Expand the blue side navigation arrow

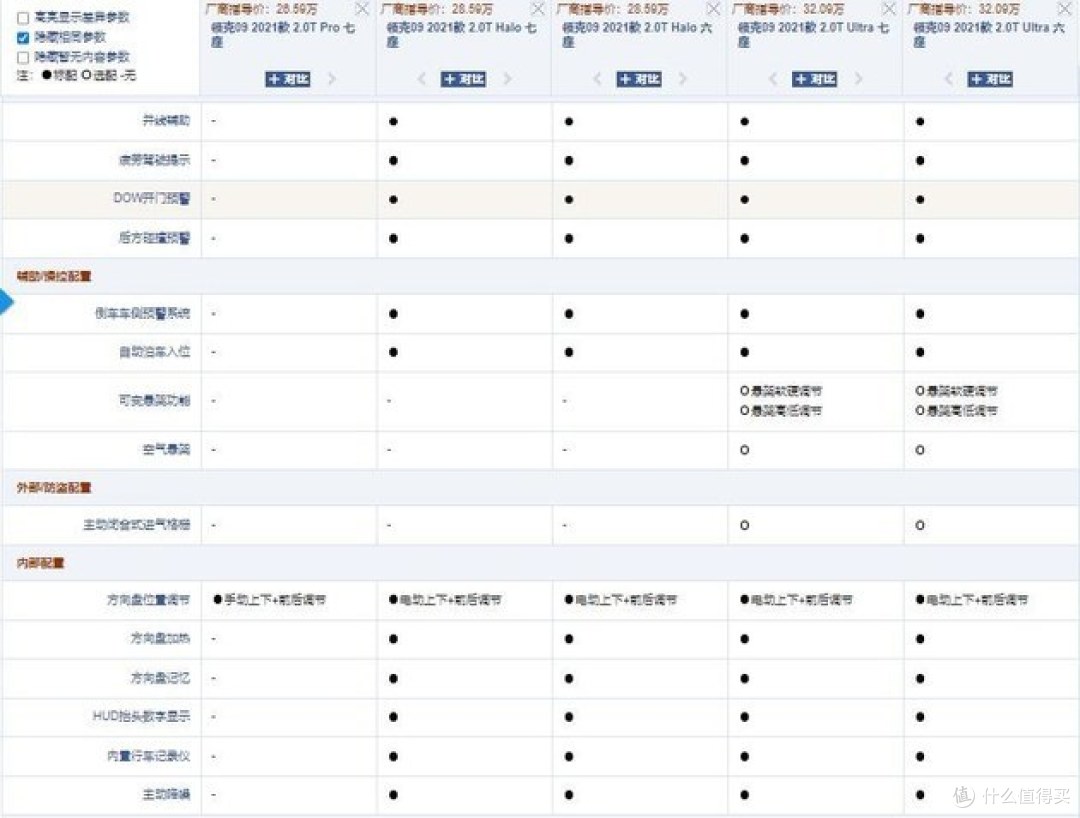click(6, 302)
